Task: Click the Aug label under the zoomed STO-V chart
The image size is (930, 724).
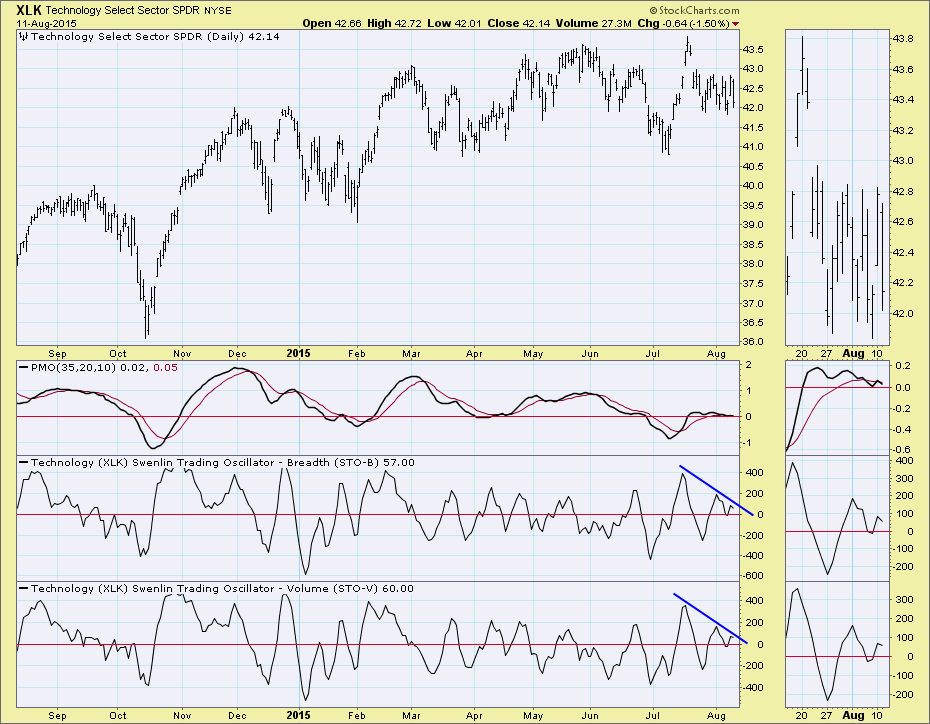Action: [x=853, y=716]
